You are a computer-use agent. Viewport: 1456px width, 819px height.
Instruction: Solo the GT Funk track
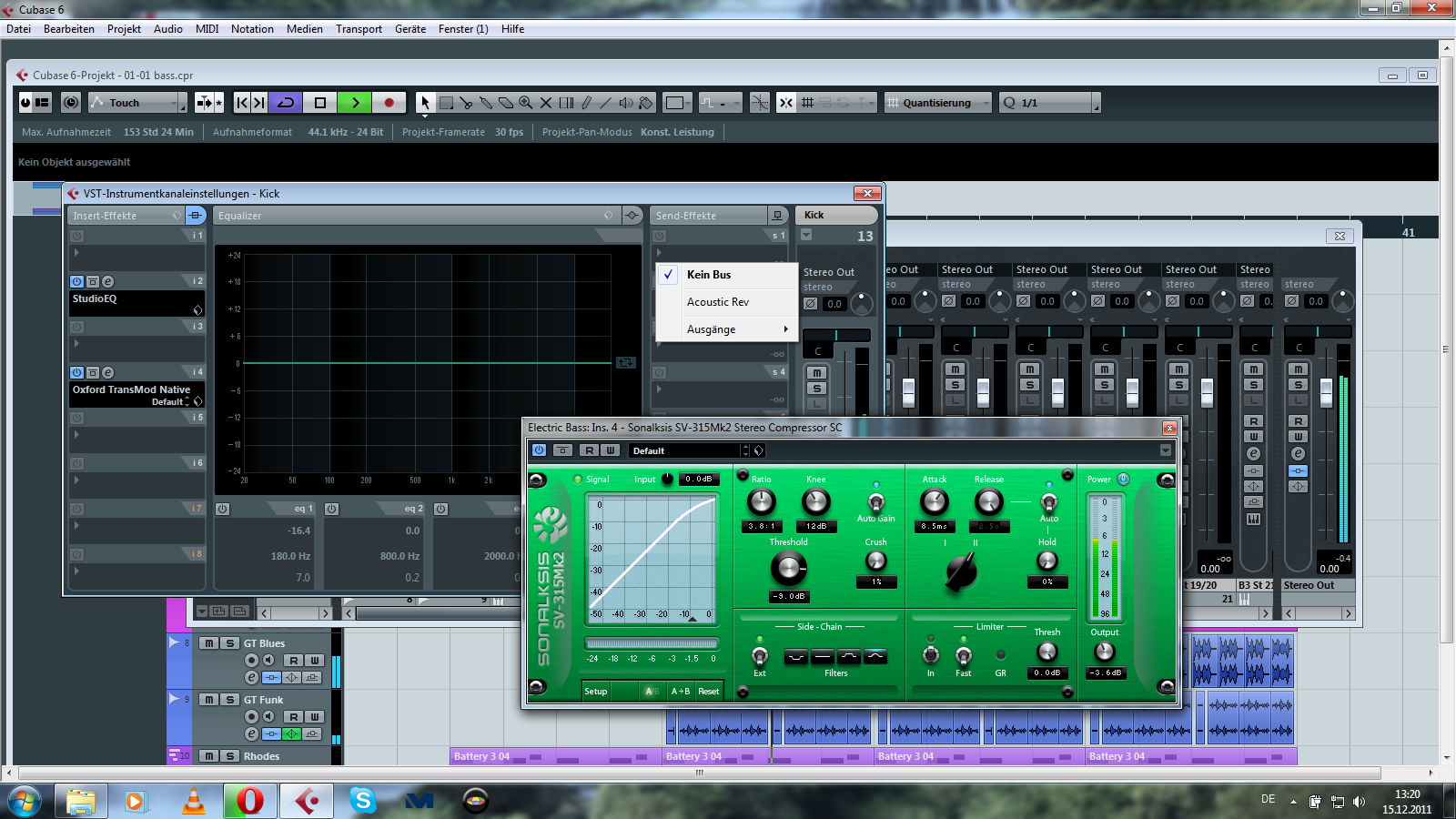point(230,700)
